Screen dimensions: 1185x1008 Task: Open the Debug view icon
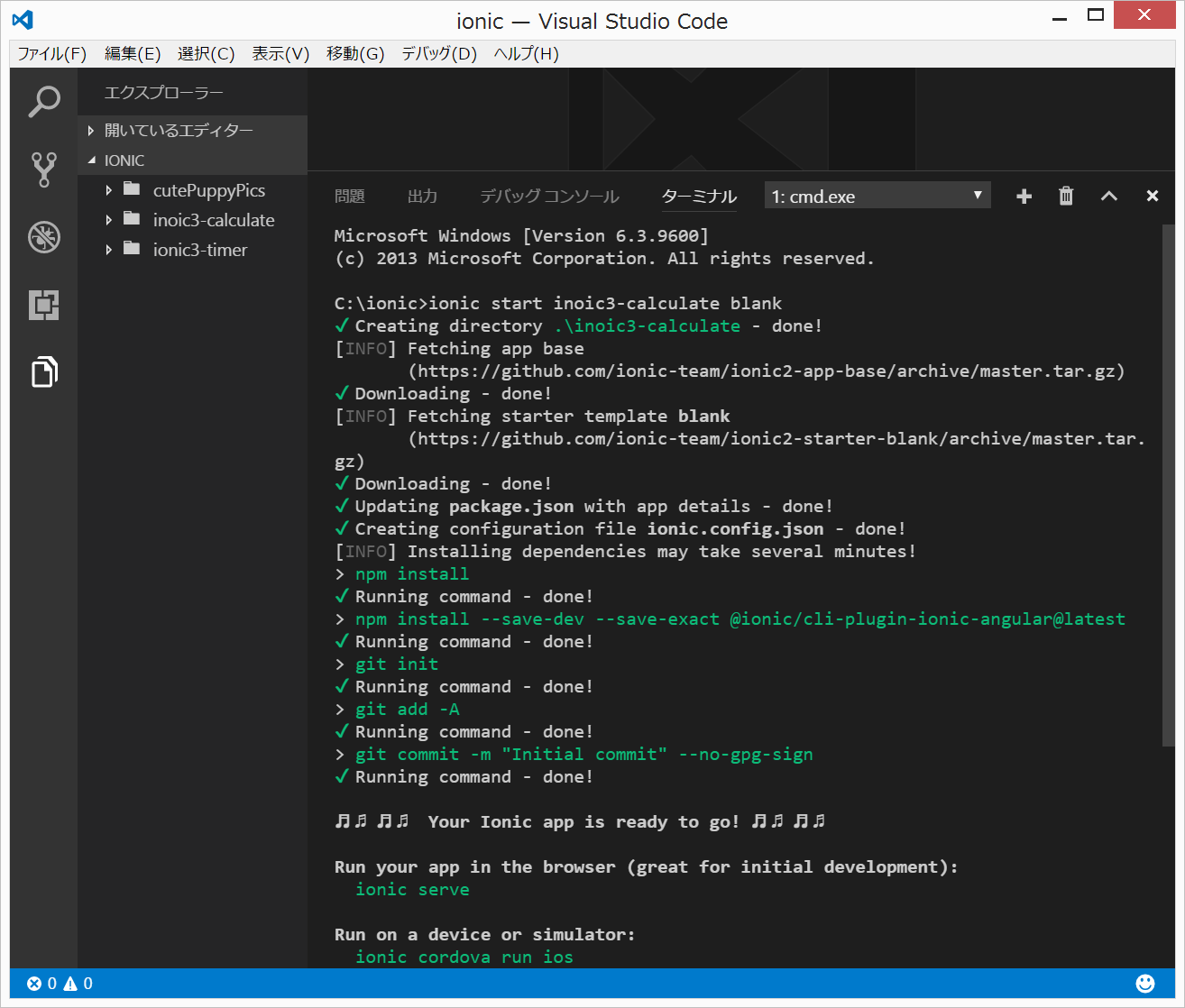click(x=43, y=237)
